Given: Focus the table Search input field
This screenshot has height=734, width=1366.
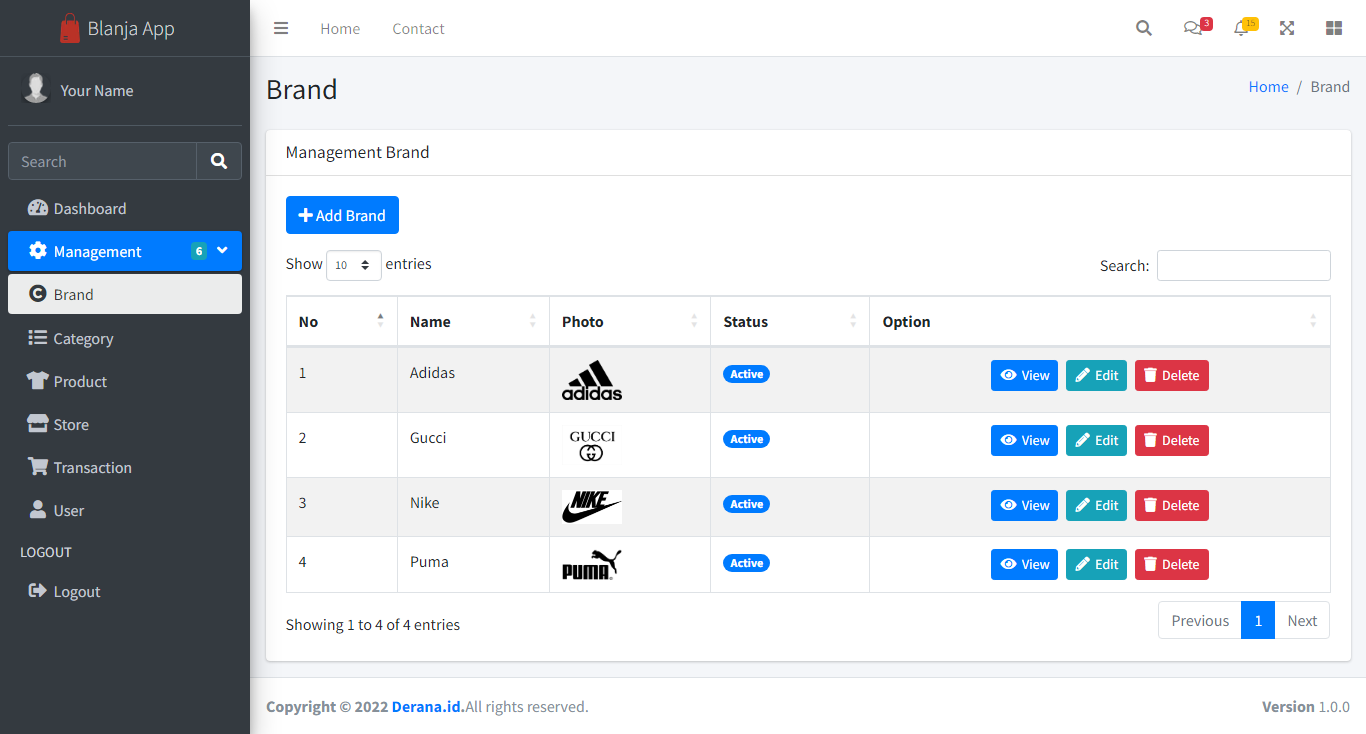Looking at the screenshot, I should coord(1243,265).
